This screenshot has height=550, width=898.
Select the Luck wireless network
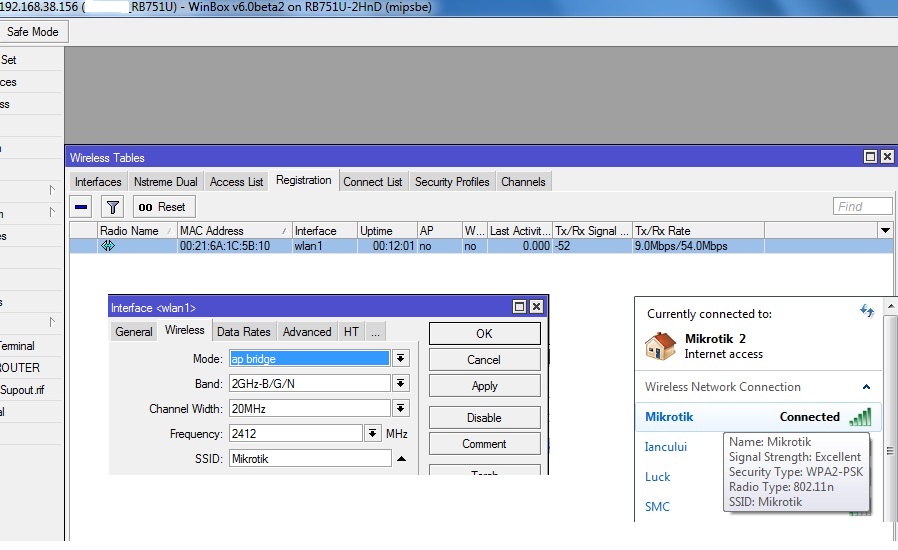pos(657,477)
